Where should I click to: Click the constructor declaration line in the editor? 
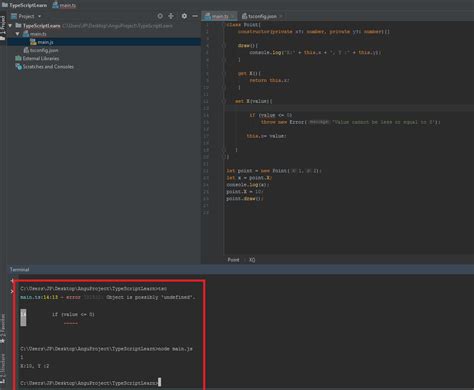pyautogui.click(x=314, y=32)
